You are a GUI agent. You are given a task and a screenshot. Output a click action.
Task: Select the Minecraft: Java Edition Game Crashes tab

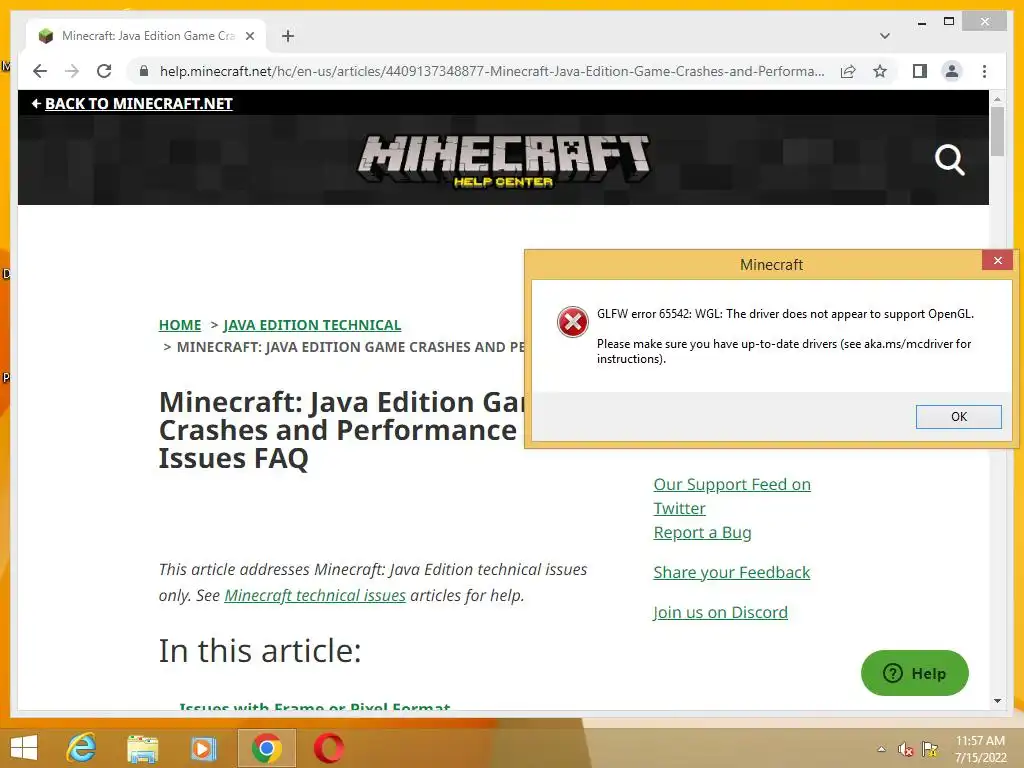(147, 36)
